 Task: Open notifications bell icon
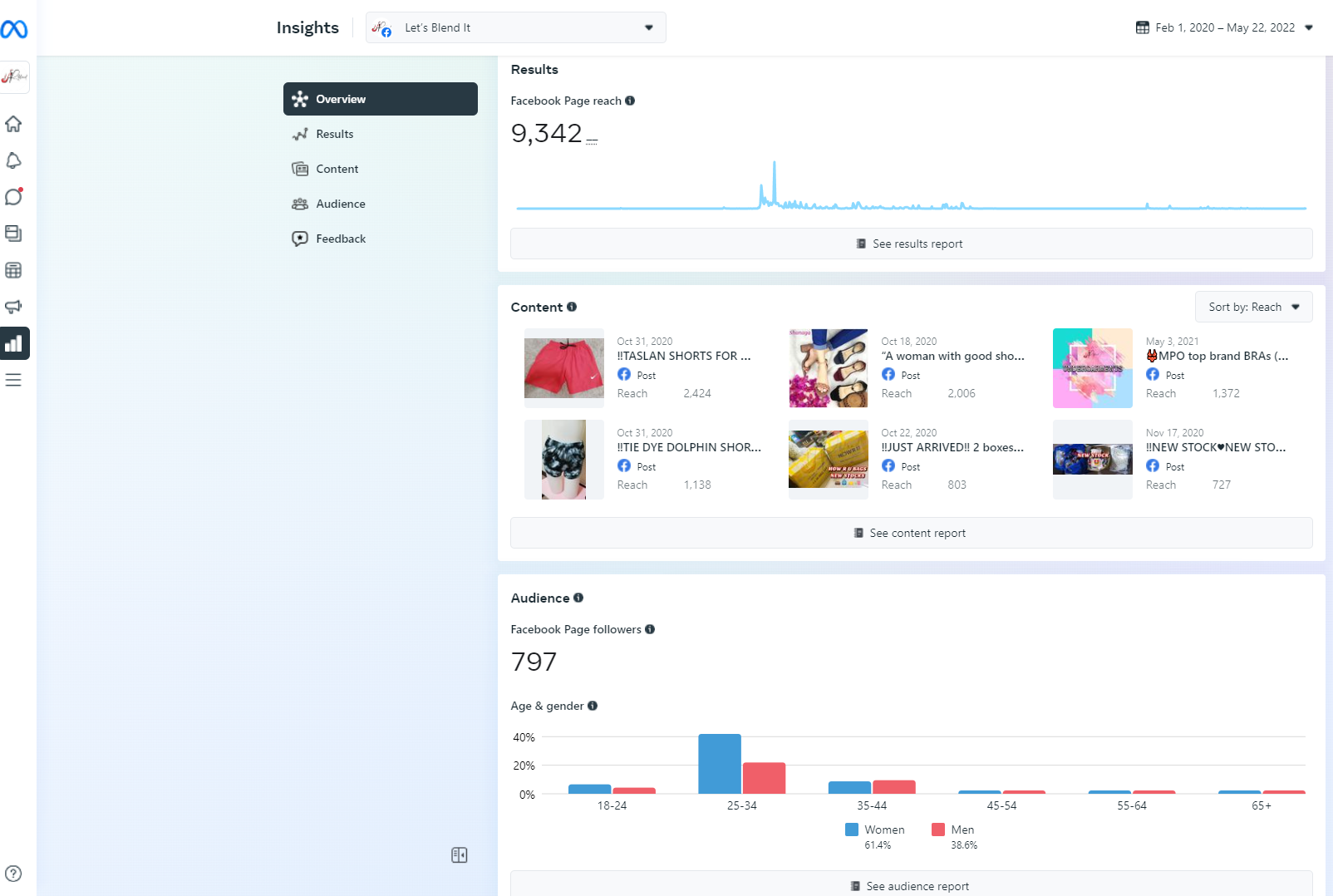13,160
